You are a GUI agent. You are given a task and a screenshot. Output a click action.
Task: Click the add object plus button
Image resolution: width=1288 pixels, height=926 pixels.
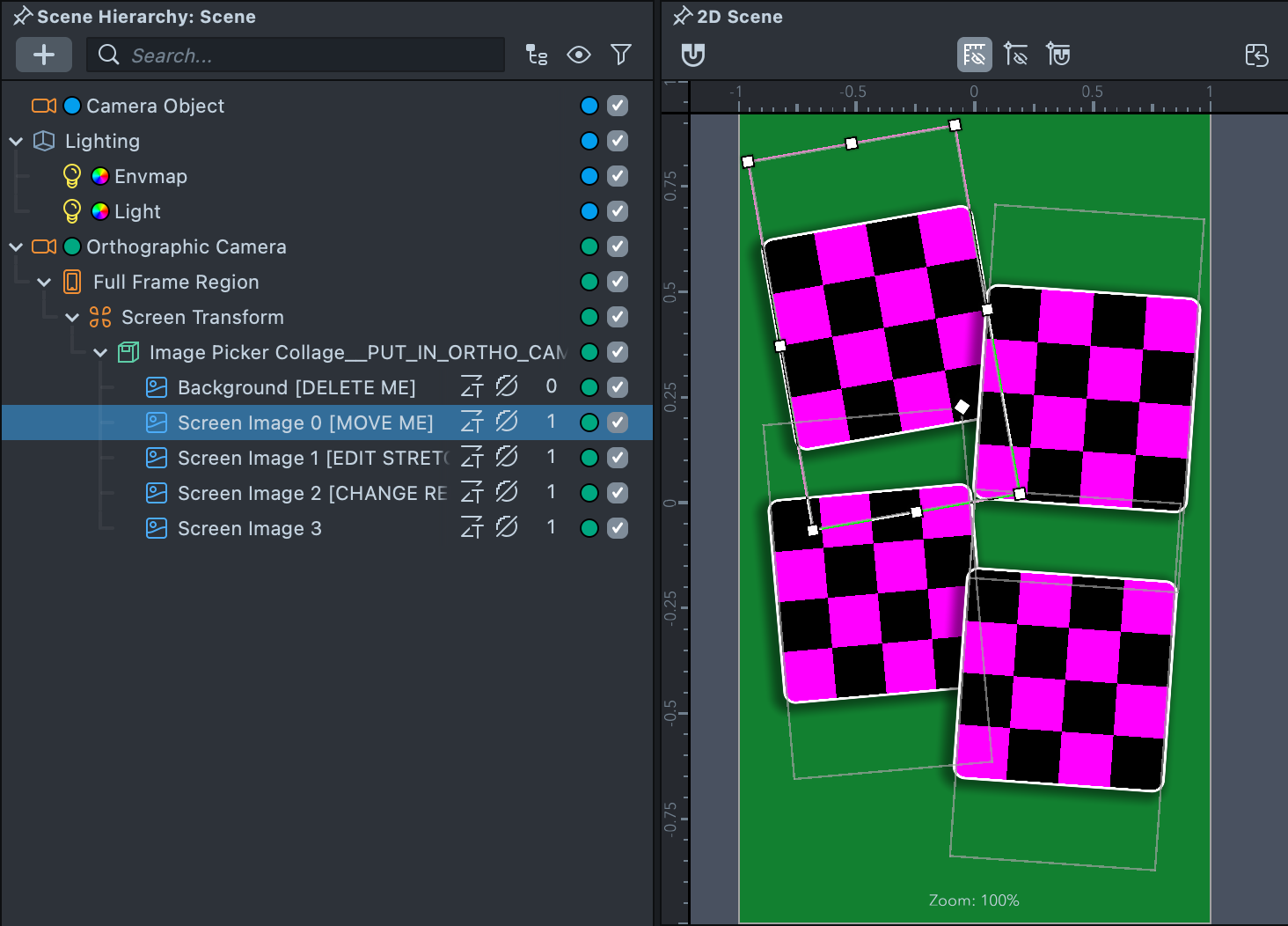44,55
